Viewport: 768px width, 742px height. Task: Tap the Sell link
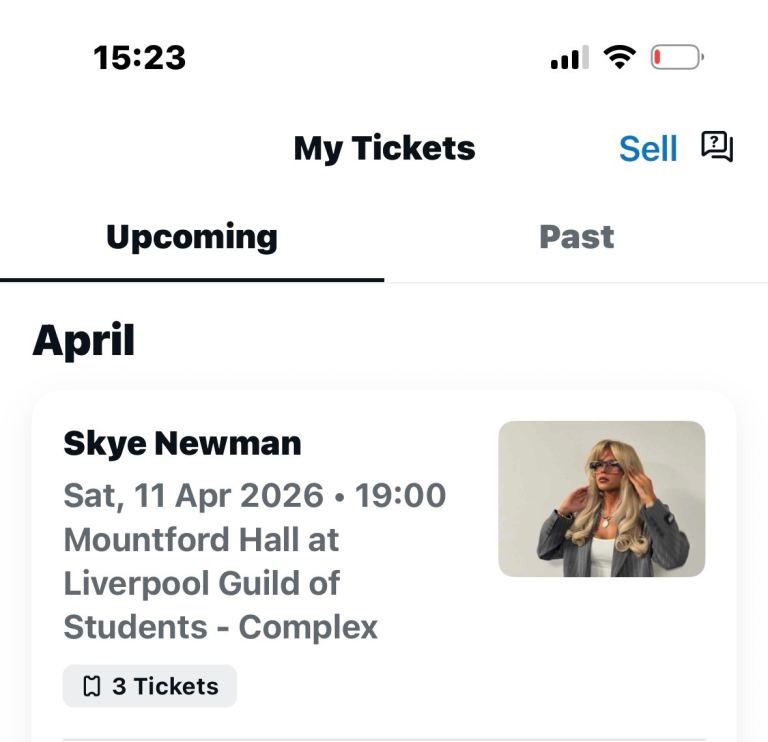(x=648, y=149)
